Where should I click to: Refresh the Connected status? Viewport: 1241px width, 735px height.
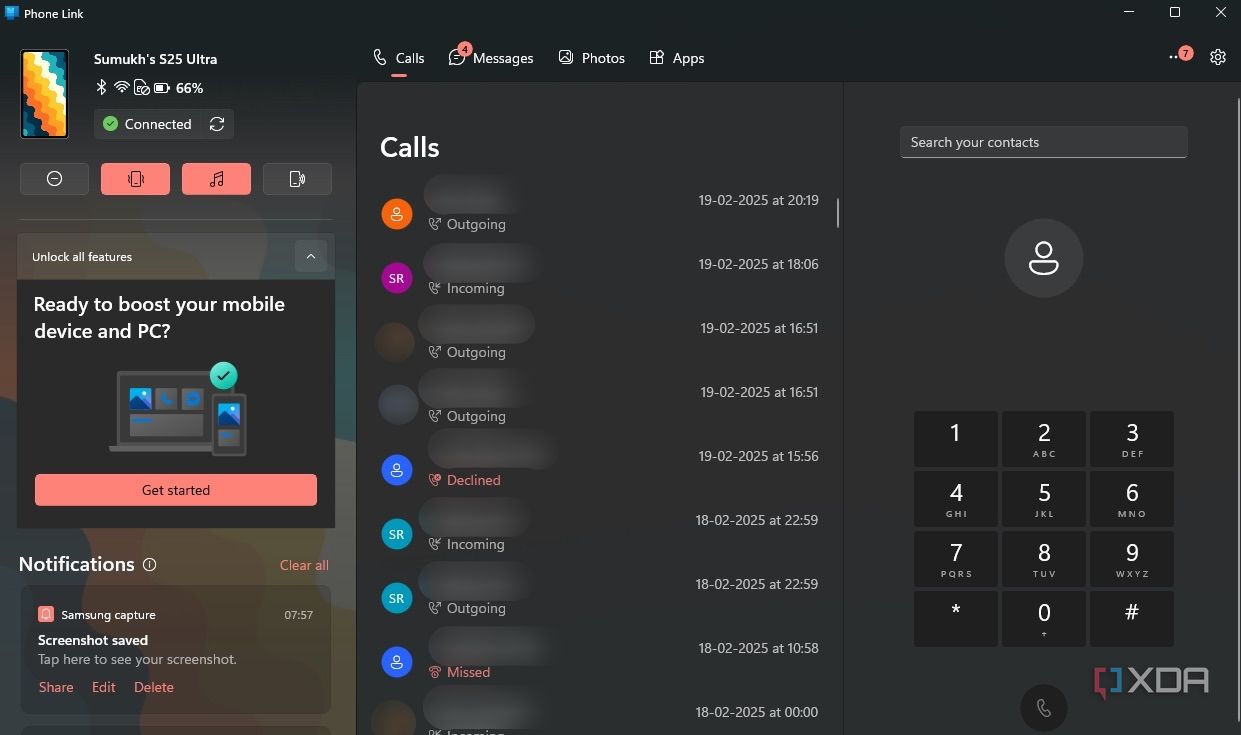217,124
